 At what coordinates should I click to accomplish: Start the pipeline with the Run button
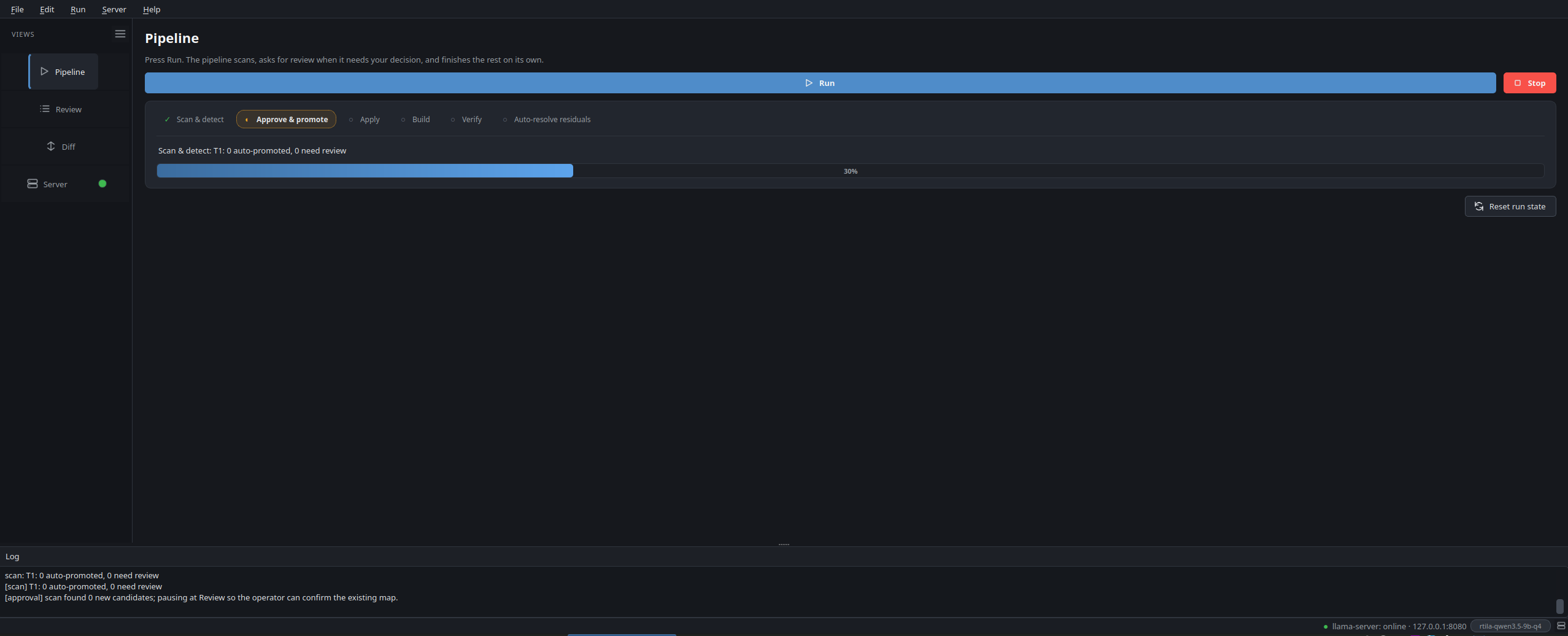tap(820, 83)
